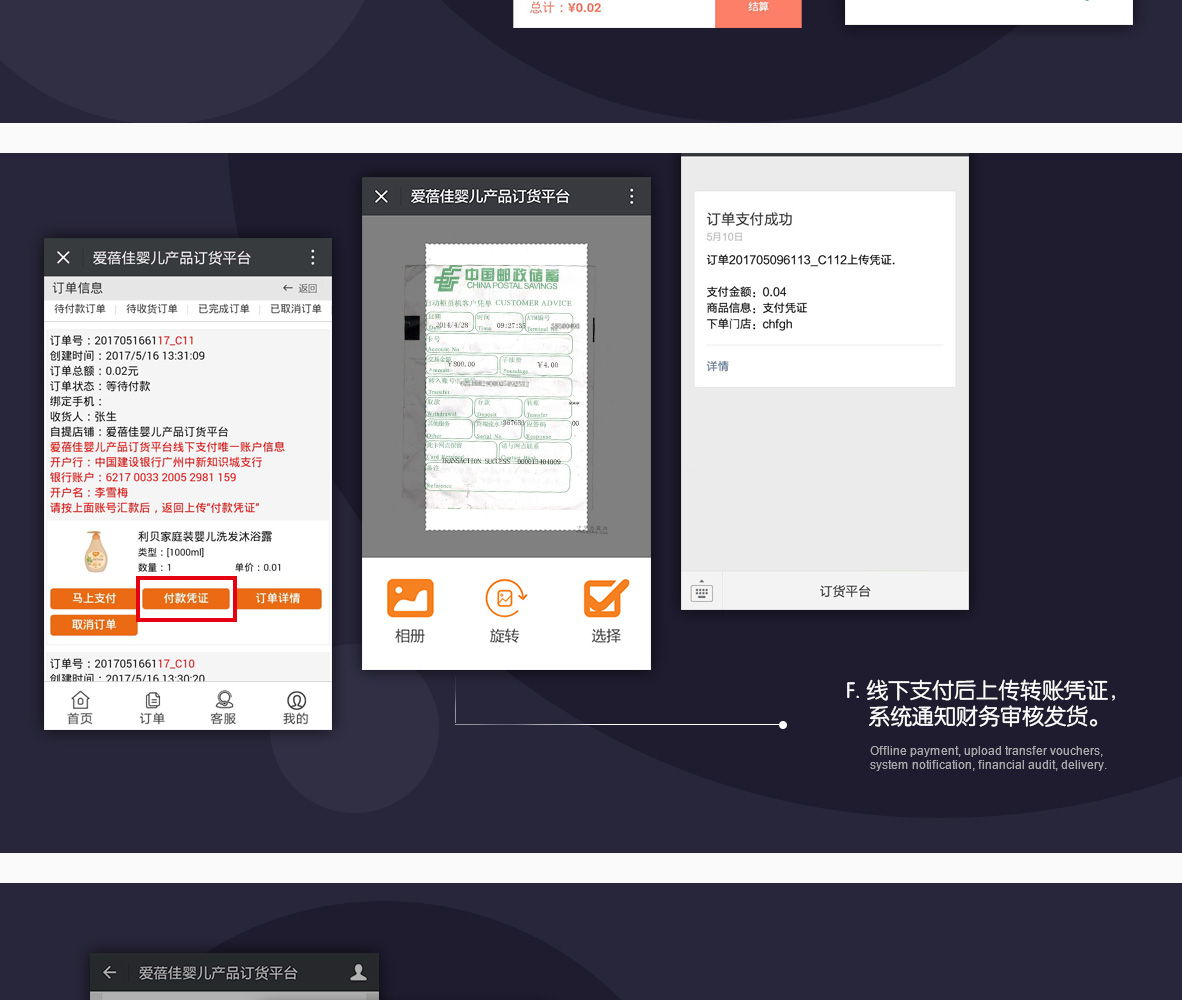Image resolution: width=1182 pixels, height=1000 pixels.
Task: Switch to 待付款订单 tab
Action: 80,309
